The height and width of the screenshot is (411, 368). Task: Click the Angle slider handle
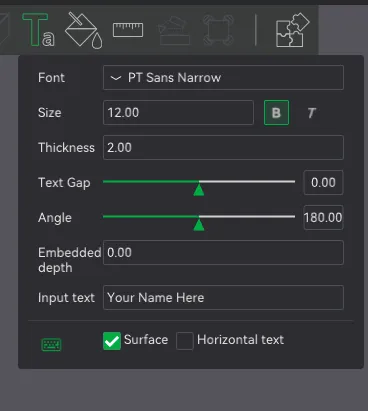pos(199,224)
